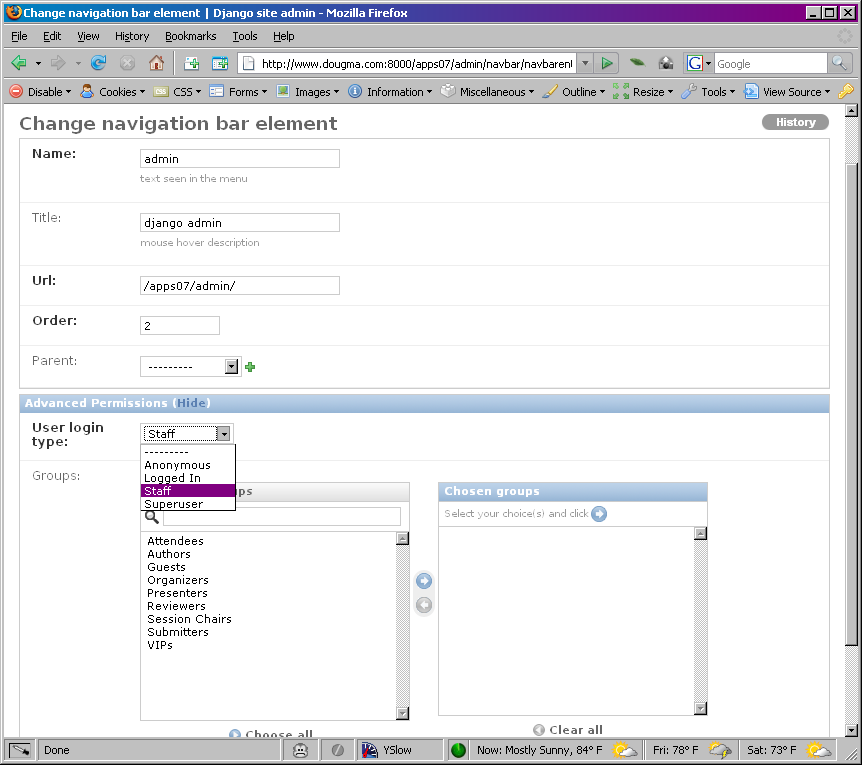Screen dimensions: 862x765
Task: Click the left arrow to remove chosen groups
Action: [x=424, y=605]
